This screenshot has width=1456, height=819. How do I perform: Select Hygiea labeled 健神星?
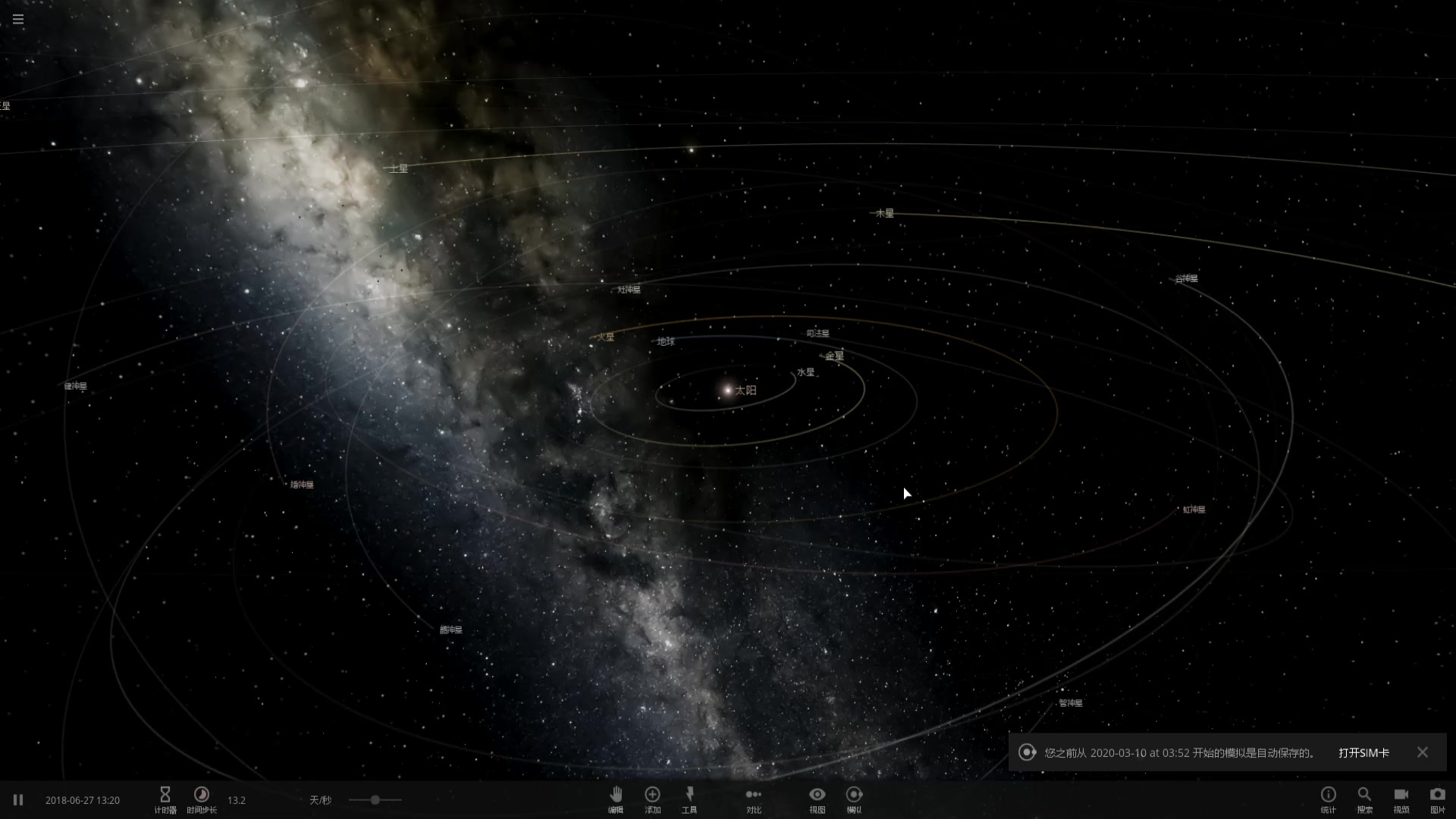coord(75,386)
